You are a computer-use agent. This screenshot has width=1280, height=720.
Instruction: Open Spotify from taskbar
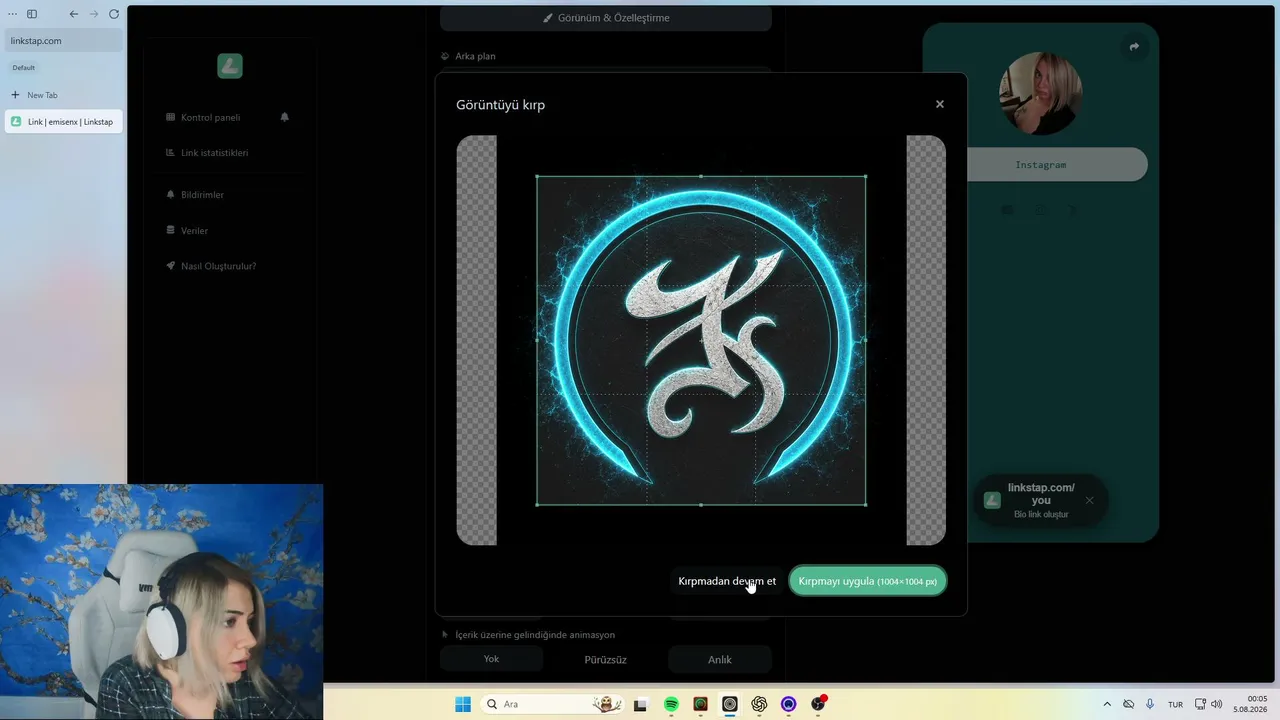click(x=671, y=704)
